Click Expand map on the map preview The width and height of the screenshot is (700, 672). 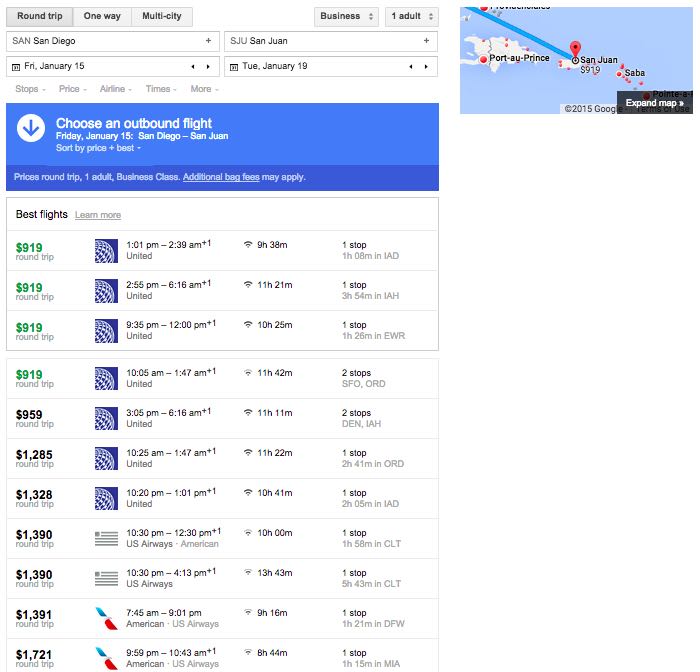(654, 103)
